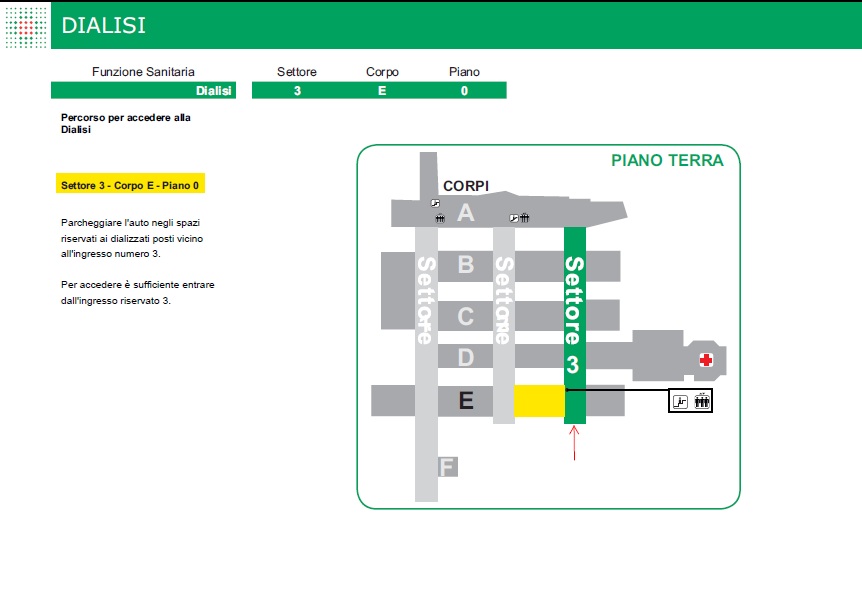Click the upper stairs icon left of letter A

click(x=435, y=202)
